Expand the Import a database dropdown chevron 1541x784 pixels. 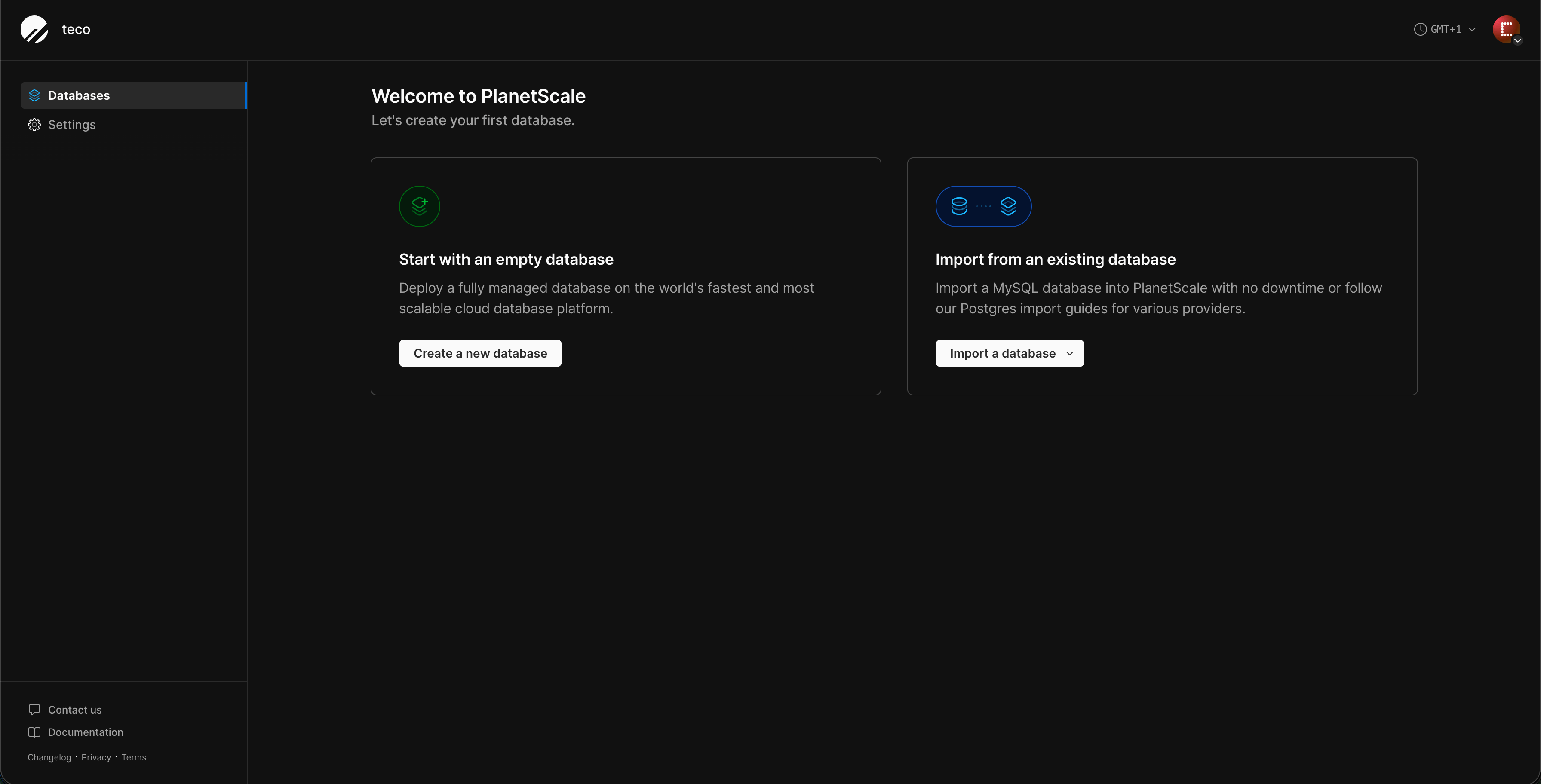coord(1070,353)
